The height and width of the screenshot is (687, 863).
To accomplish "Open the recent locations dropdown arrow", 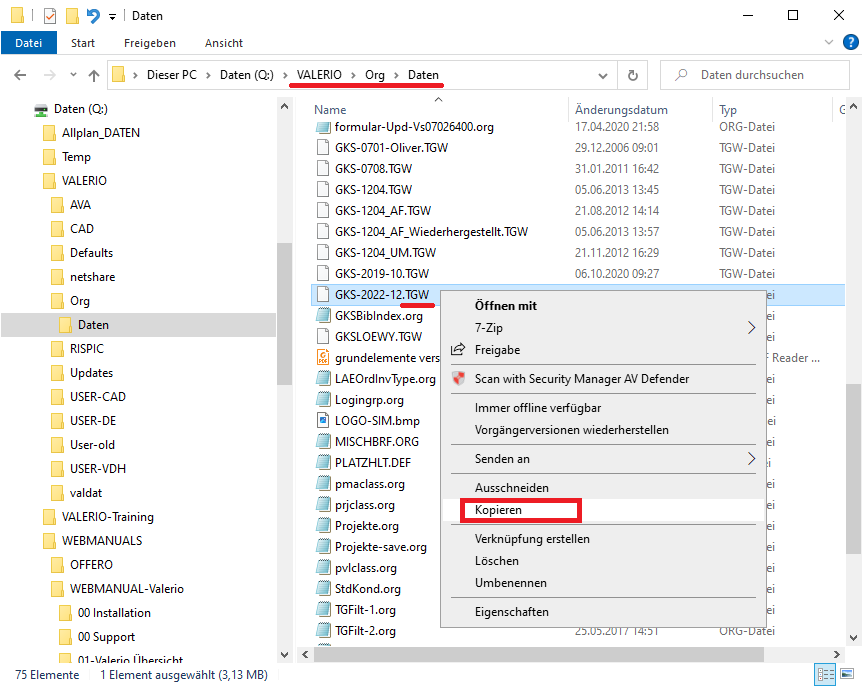I will [x=70, y=75].
